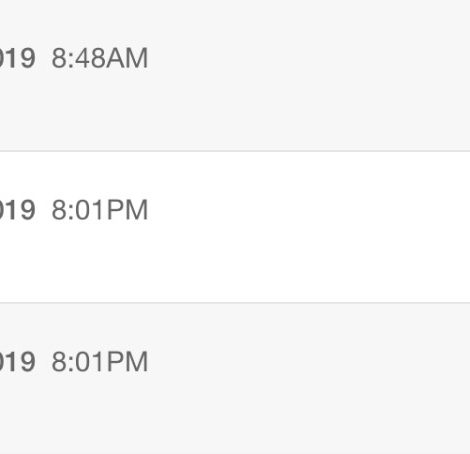Click the 8:01PM timestamp in the white row
Viewport: 470px width, 454px height.
pos(100,210)
